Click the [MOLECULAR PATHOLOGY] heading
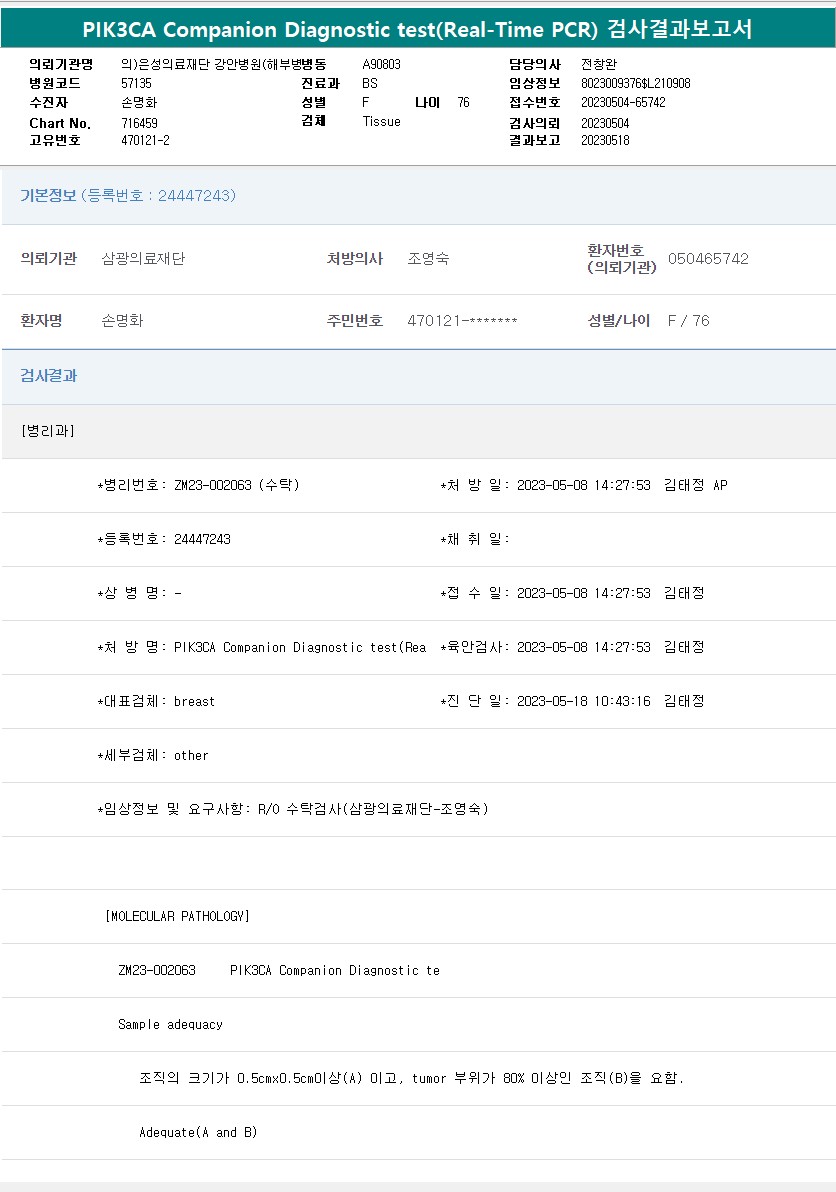 tap(177, 916)
